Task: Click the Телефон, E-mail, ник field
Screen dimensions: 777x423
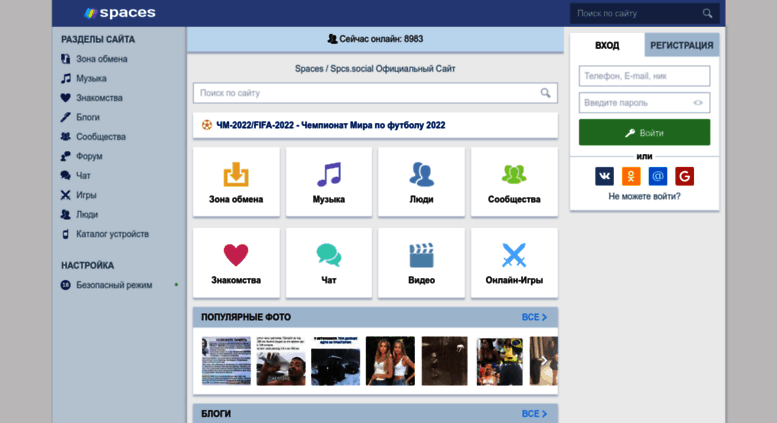Action: pyautogui.click(x=644, y=76)
